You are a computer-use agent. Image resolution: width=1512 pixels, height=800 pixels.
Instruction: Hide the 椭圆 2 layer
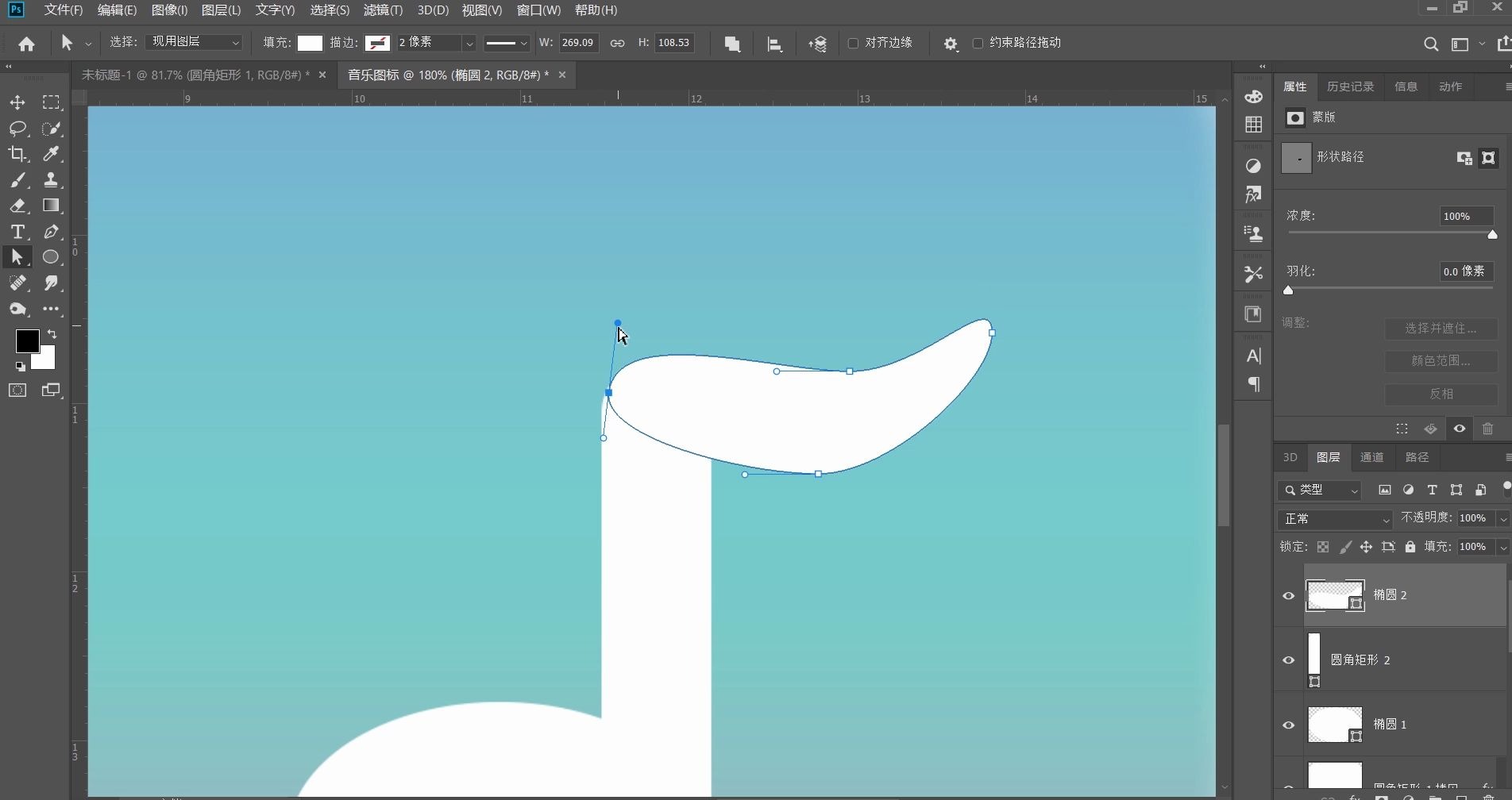coord(1289,596)
